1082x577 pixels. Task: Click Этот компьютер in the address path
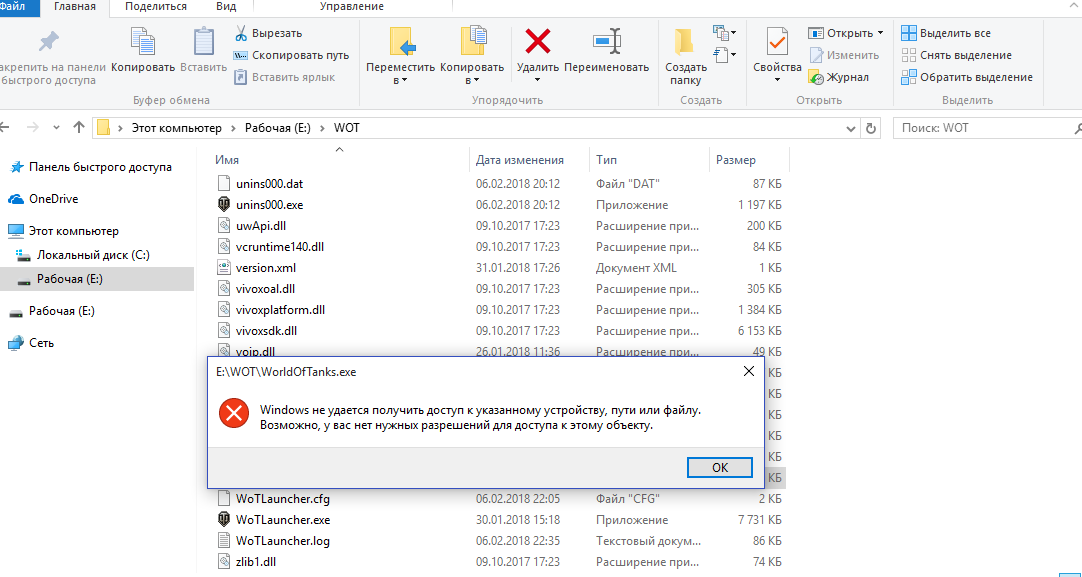(177, 128)
